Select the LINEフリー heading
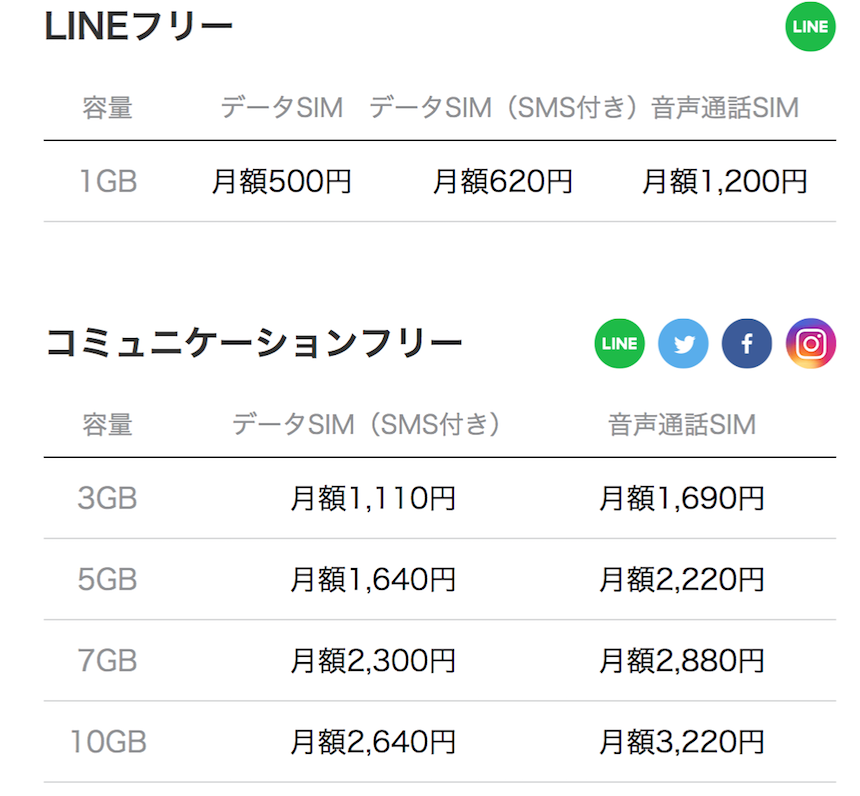Viewport: 860px width, 796px height. 138,26
